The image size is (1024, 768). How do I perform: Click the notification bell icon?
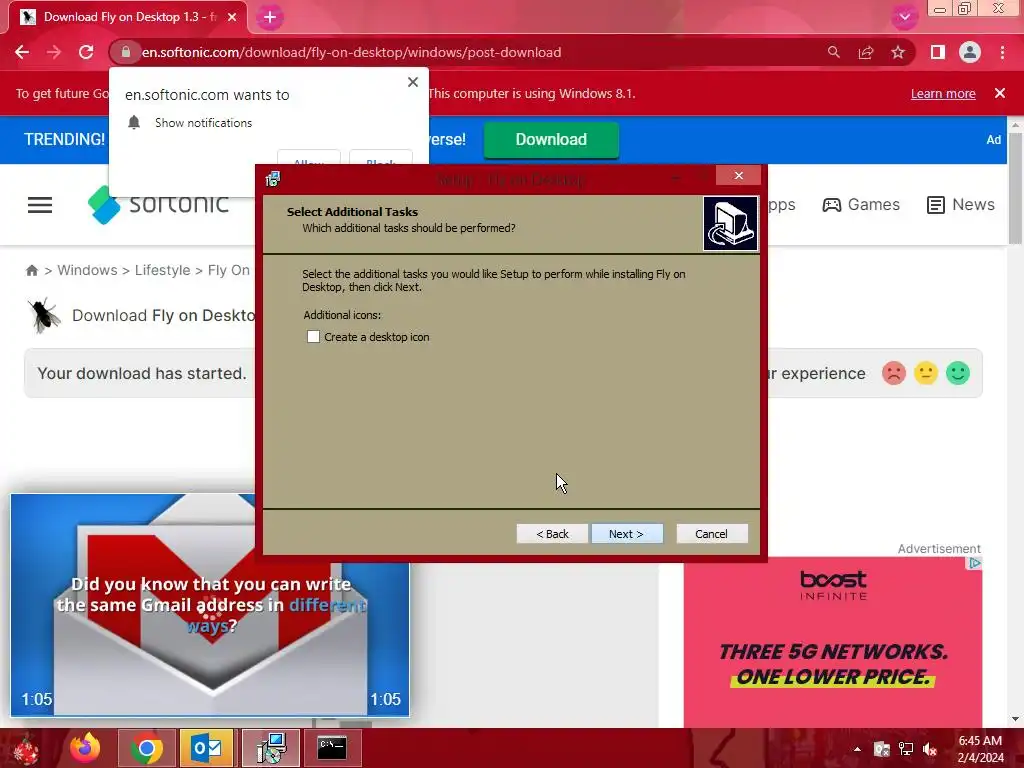pos(134,123)
